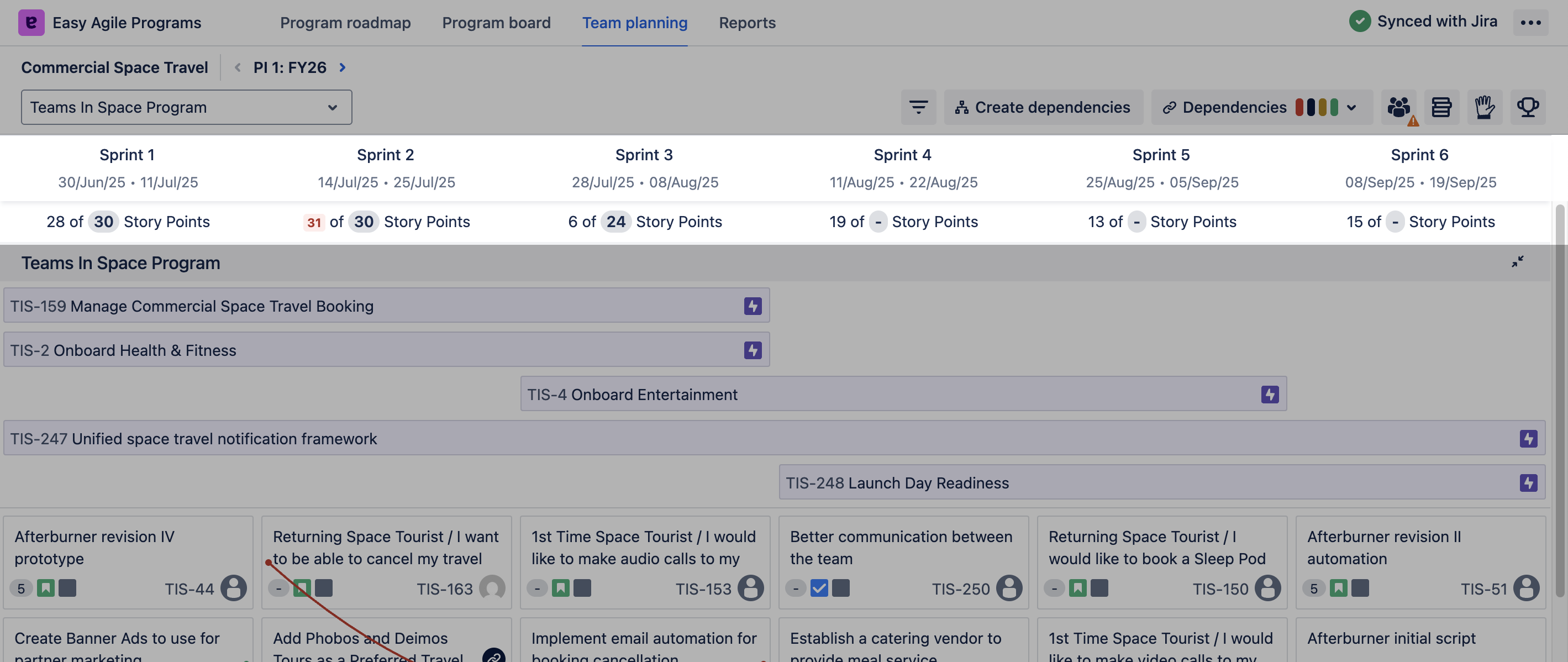Go to next program increment arrow

[342, 67]
